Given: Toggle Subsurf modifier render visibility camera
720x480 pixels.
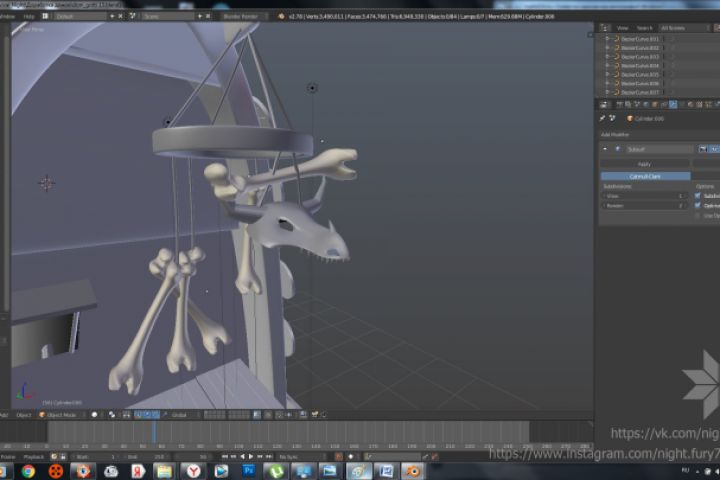Looking at the screenshot, I should pos(703,149).
